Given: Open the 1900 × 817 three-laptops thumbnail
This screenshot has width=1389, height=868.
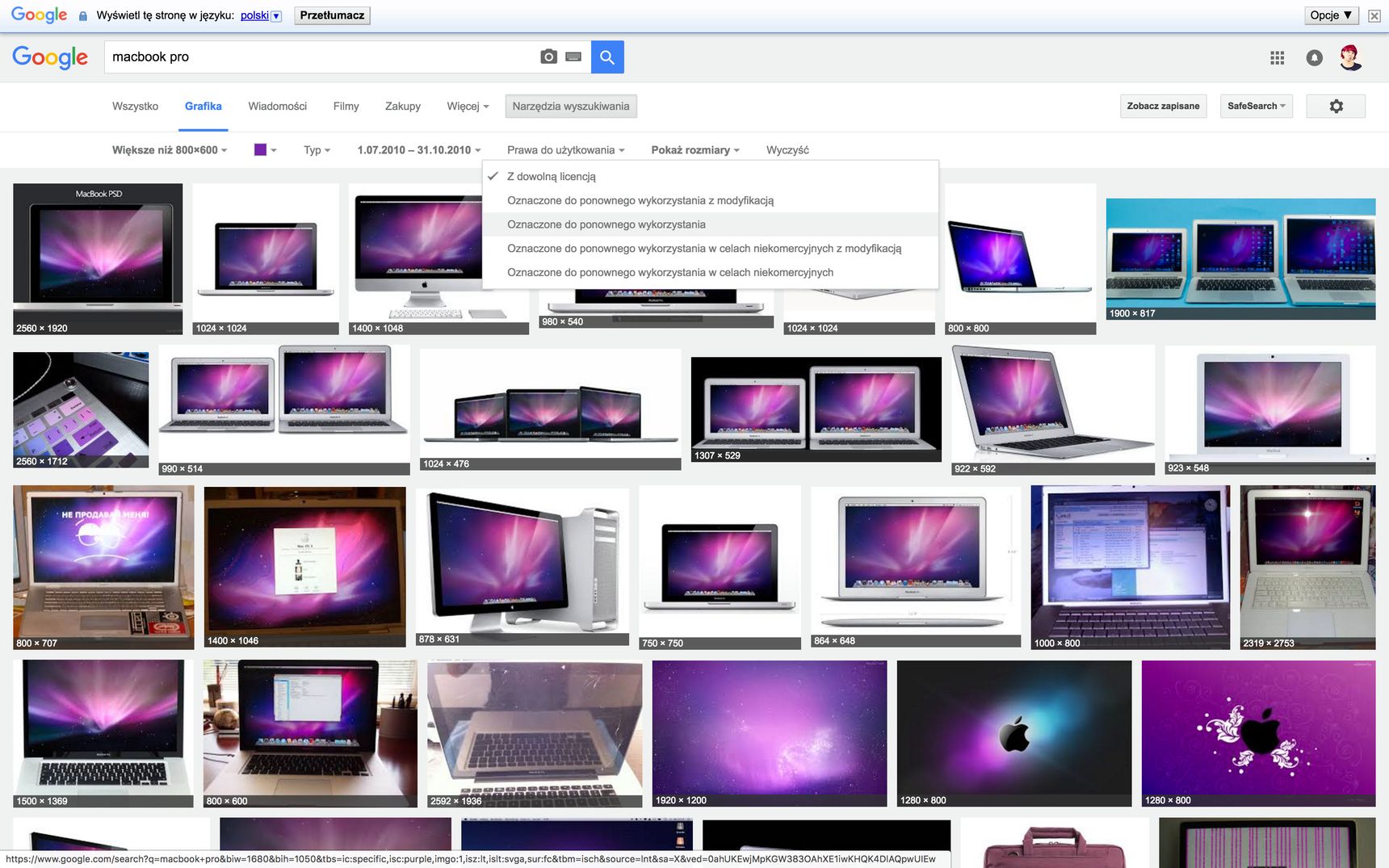Looking at the screenshot, I should pyautogui.click(x=1240, y=259).
